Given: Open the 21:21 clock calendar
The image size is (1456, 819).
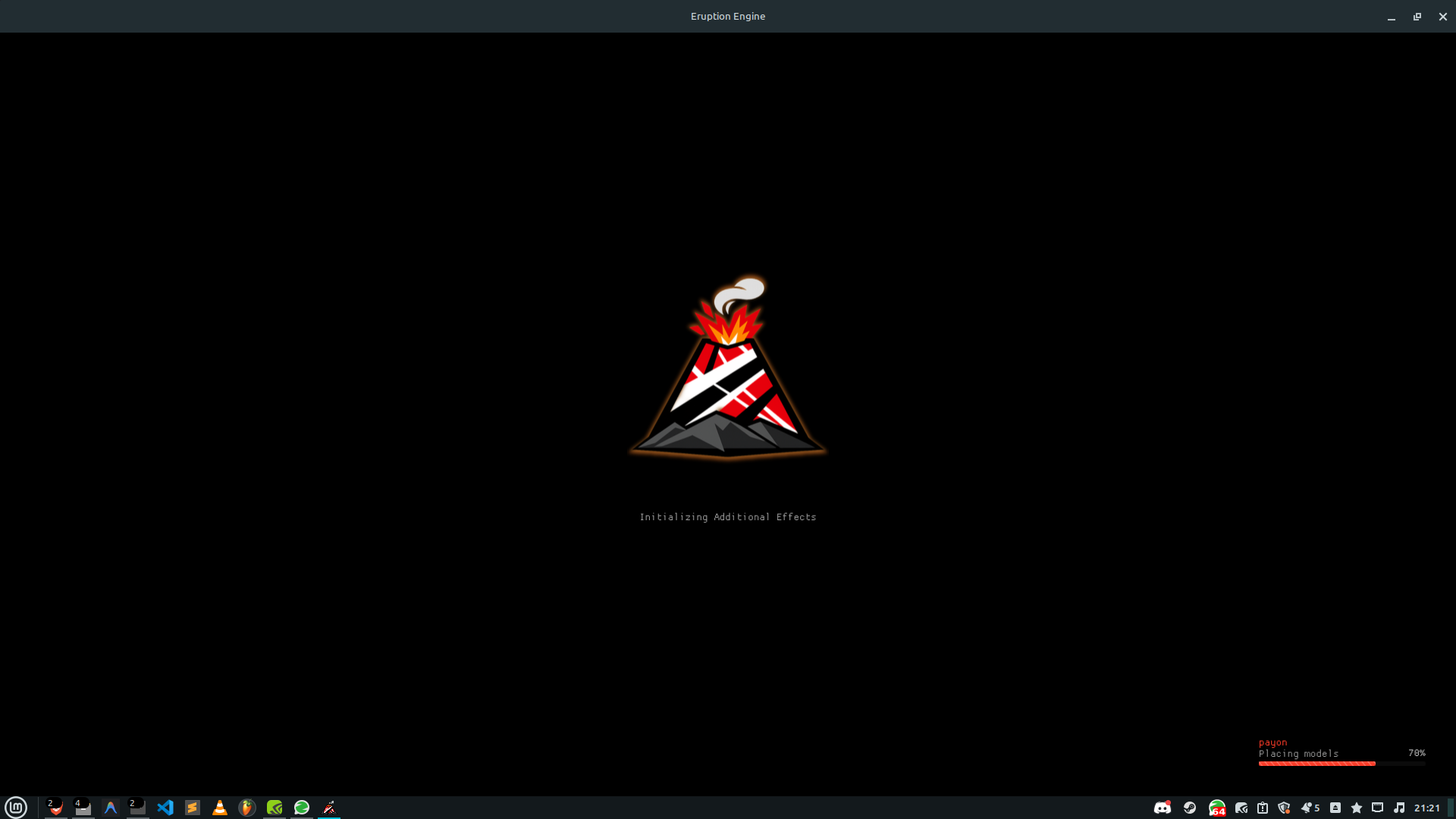Looking at the screenshot, I should click(x=1427, y=808).
